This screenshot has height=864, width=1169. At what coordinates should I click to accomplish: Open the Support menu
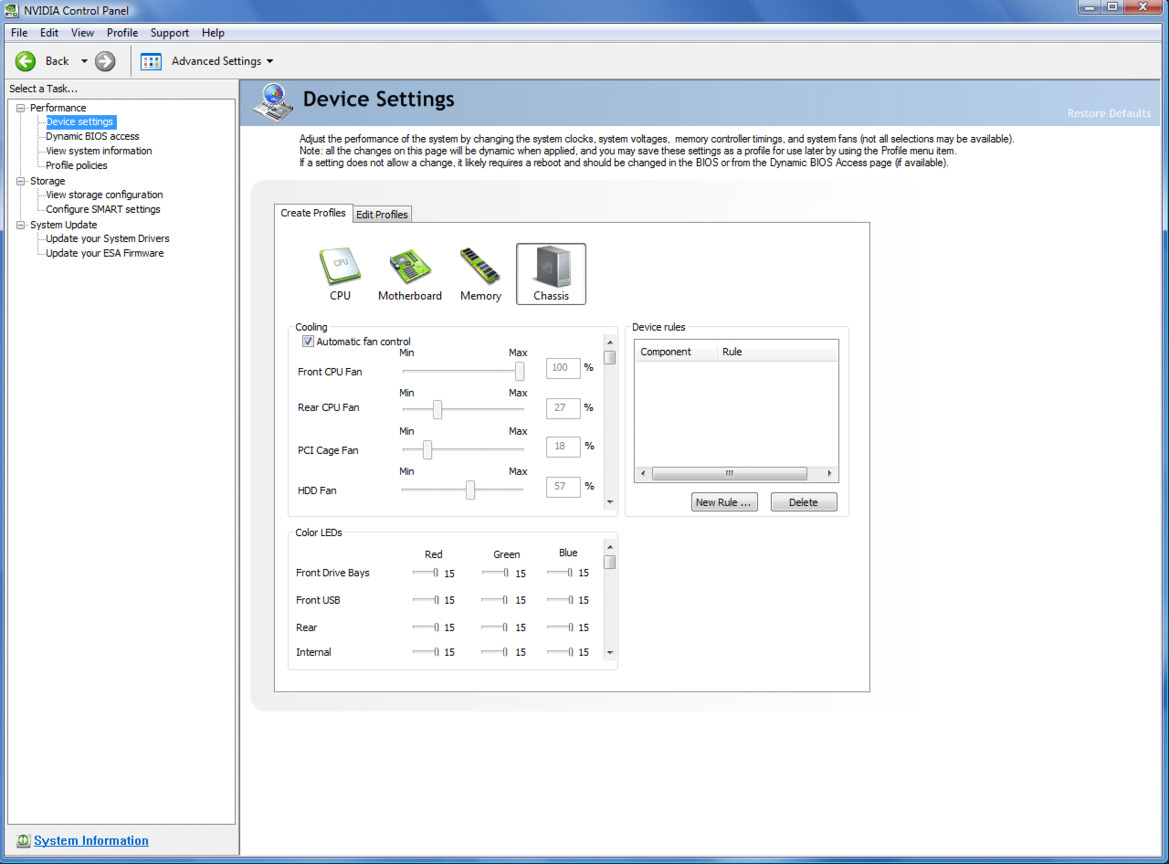pos(169,33)
